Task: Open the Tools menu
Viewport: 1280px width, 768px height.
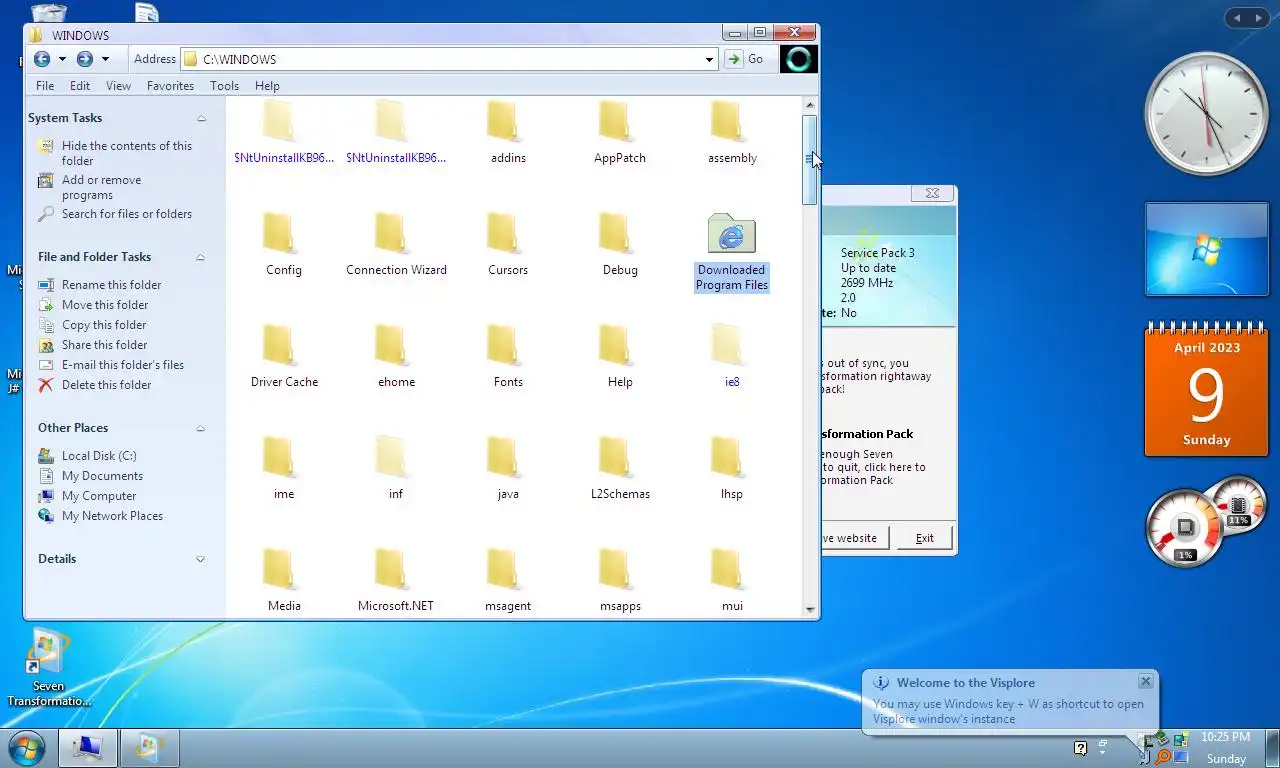Action: click(x=224, y=86)
